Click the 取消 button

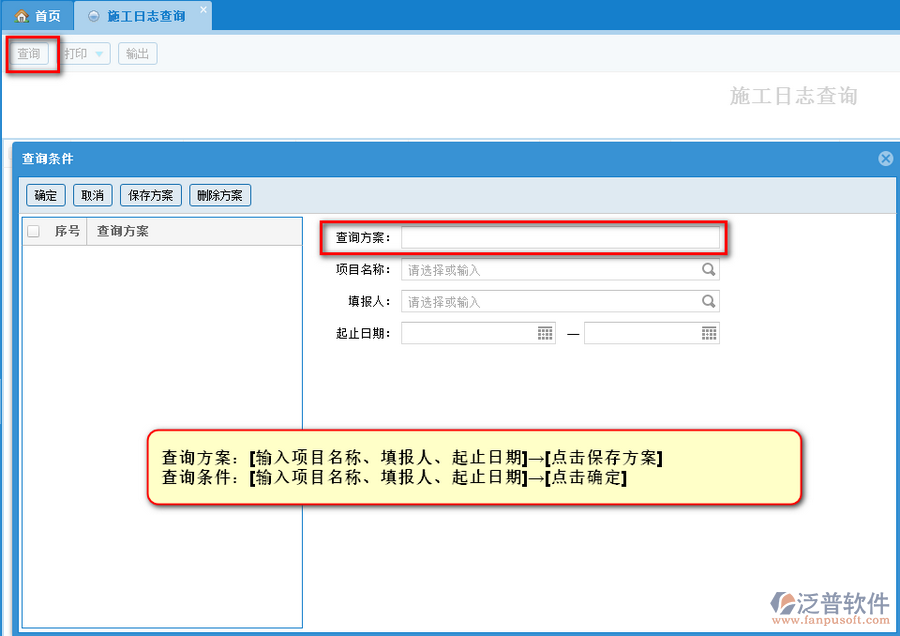pyautogui.click(x=92, y=195)
